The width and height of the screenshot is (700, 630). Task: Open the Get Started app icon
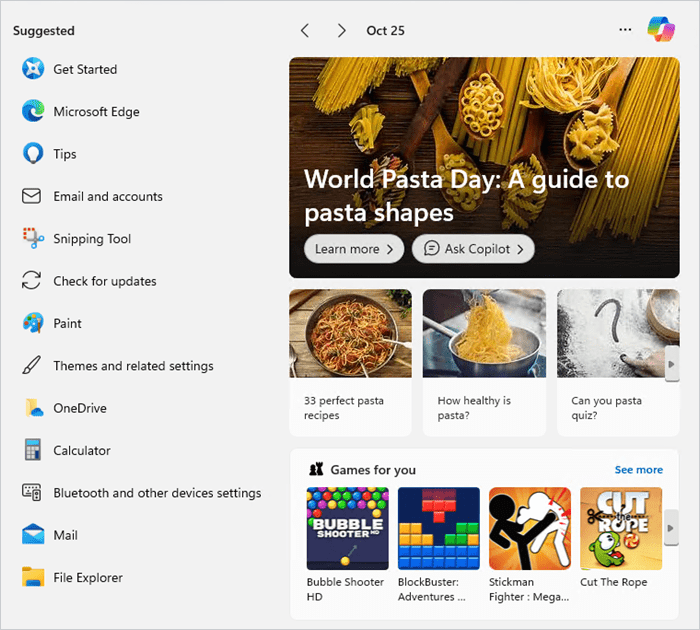[x=33, y=69]
